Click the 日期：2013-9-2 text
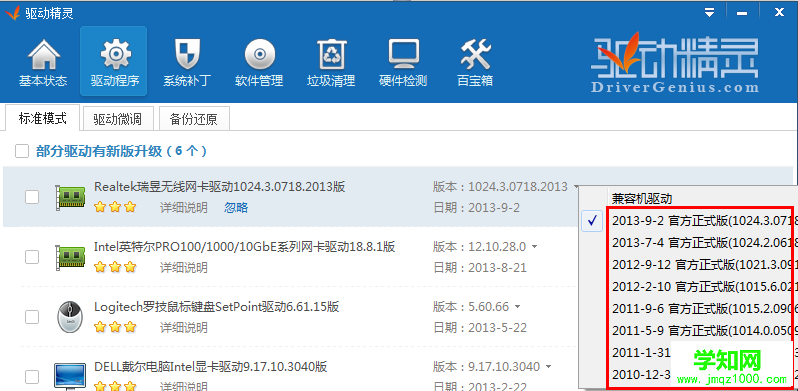Viewport: 798px width, 391px height. (476, 208)
